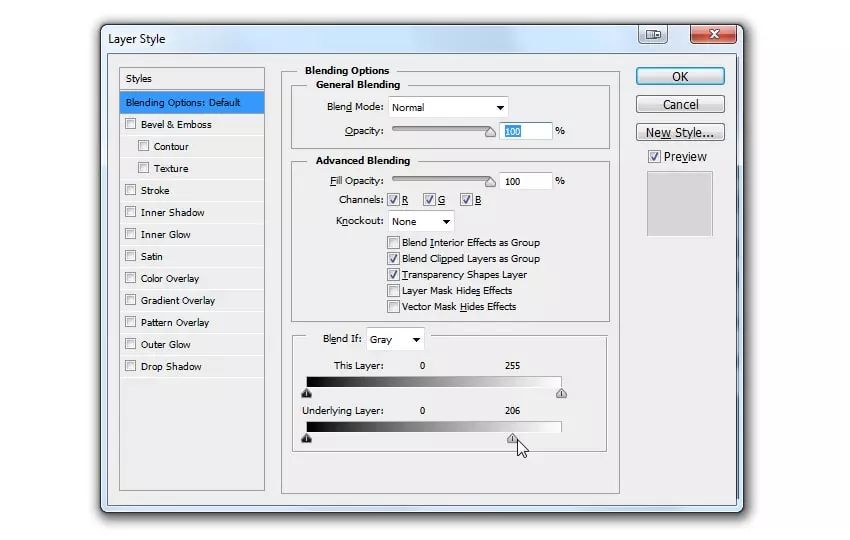Screen dimensions: 850x540
Task: Click the Underlying Layer white handle at 206
Action: (512, 438)
